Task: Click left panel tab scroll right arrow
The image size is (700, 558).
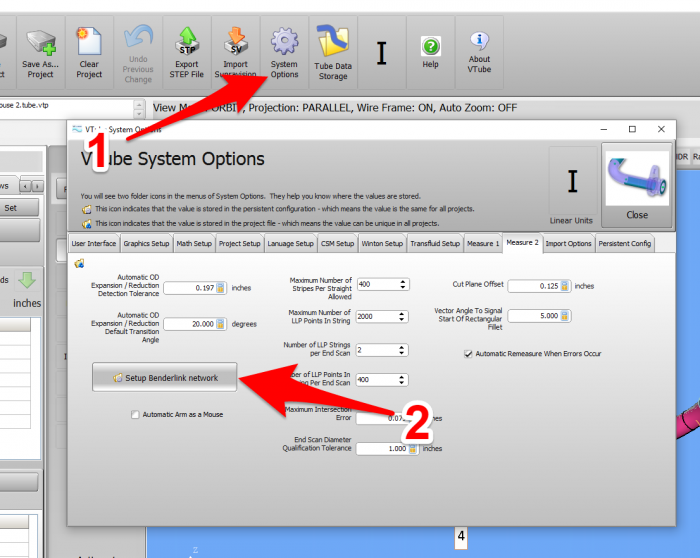Action: tap(38, 186)
